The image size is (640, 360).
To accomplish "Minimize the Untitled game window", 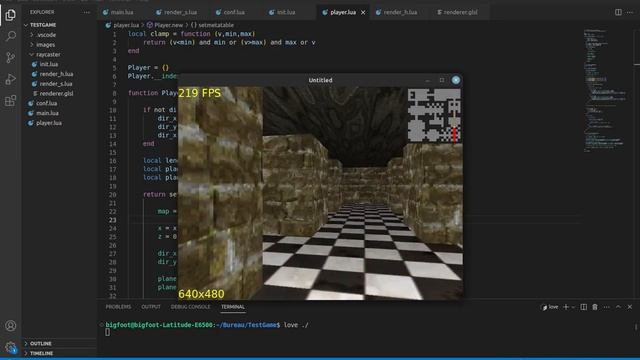I will (427, 80).
